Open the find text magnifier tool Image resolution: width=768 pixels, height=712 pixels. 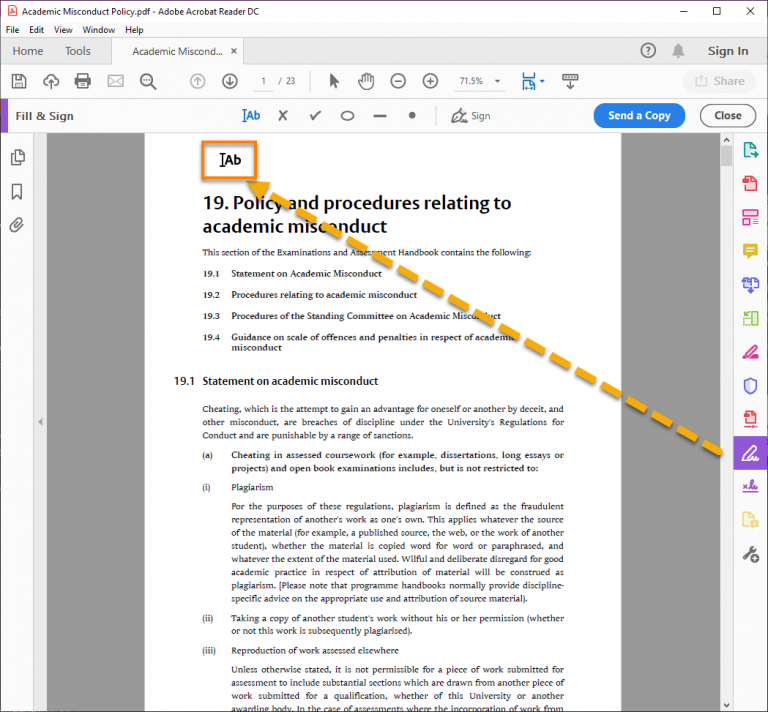pyautogui.click(x=148, y=81)
